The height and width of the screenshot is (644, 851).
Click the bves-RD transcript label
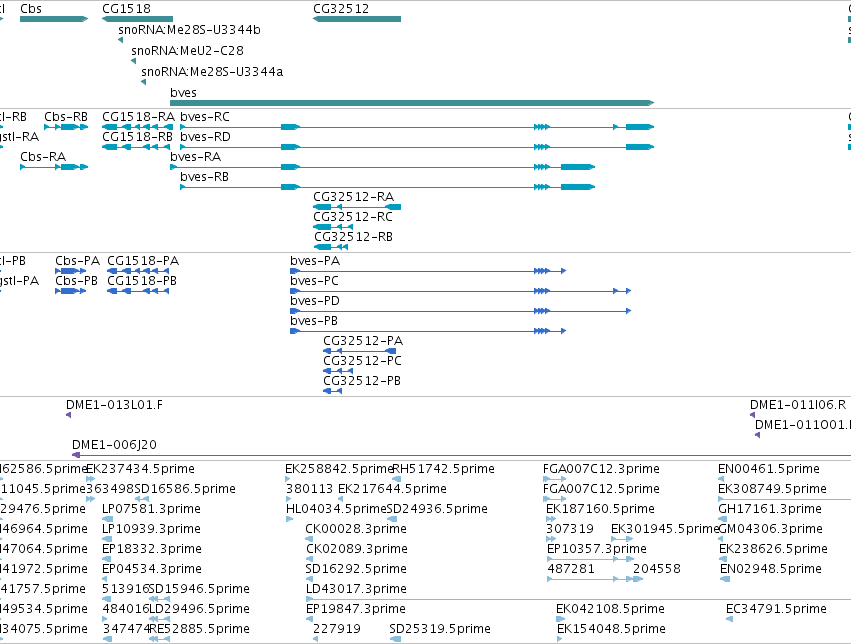(x=205, y=137)
